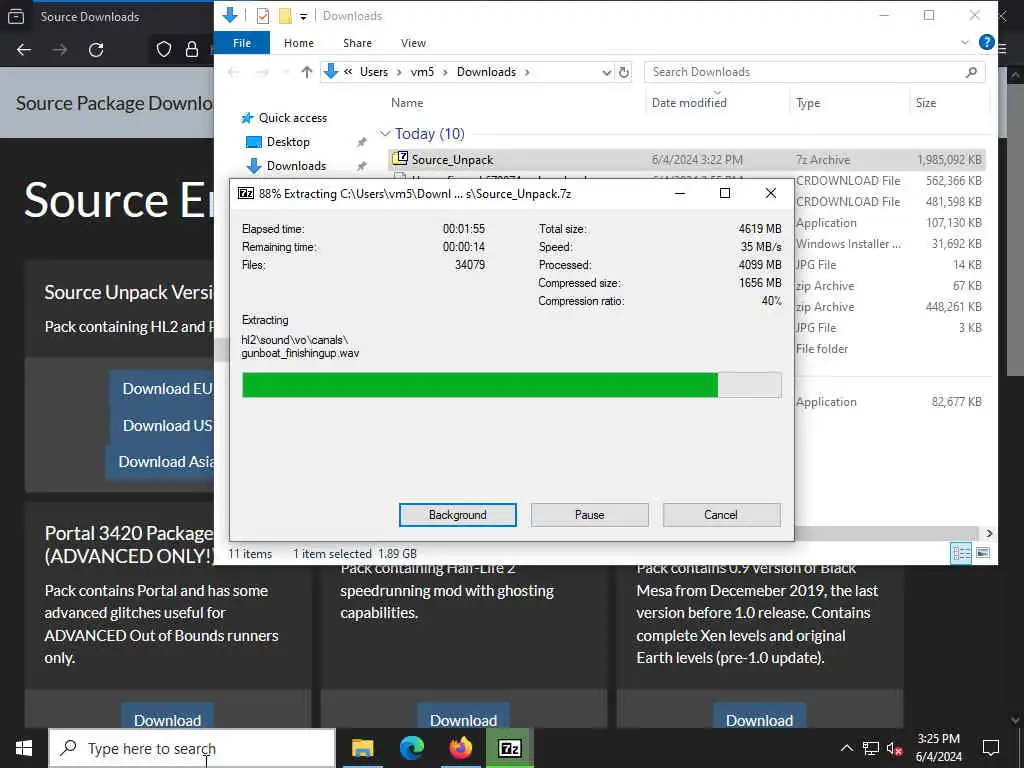Click the Source_Unpack 7z file icon
The height and width of the screenshot is (768, 1024).
point(400,159)
